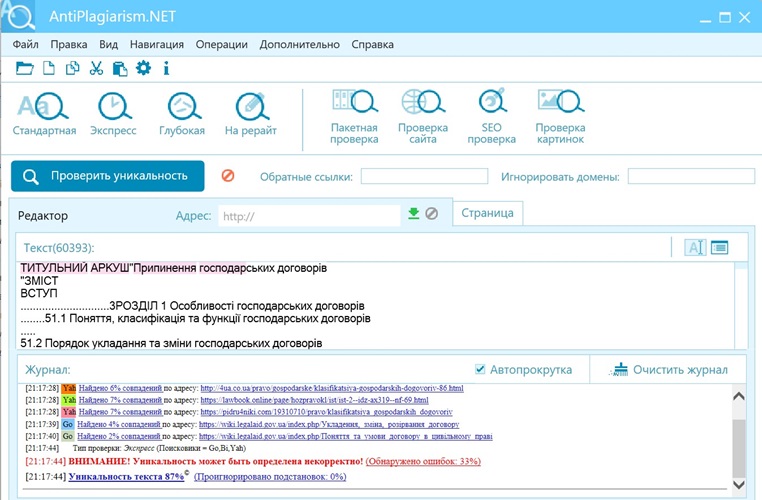Click Тип проверки: Экспресс journal line
The image size is (762, 500).
(x=159, y=448)
